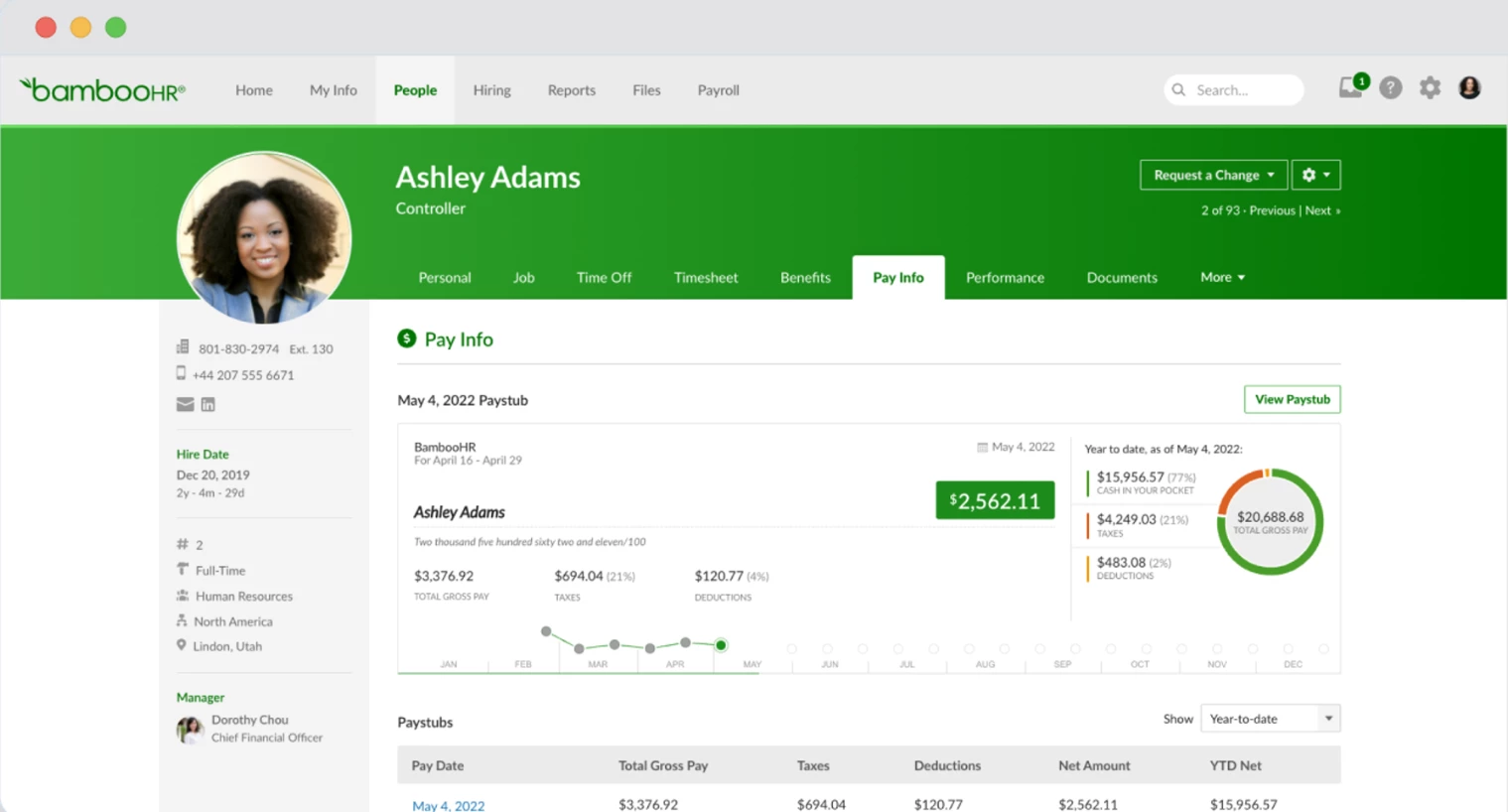This screenshot has width=1508, height=812.
Task: Go to the Previous employee
Action: [x=1272, y=210]
